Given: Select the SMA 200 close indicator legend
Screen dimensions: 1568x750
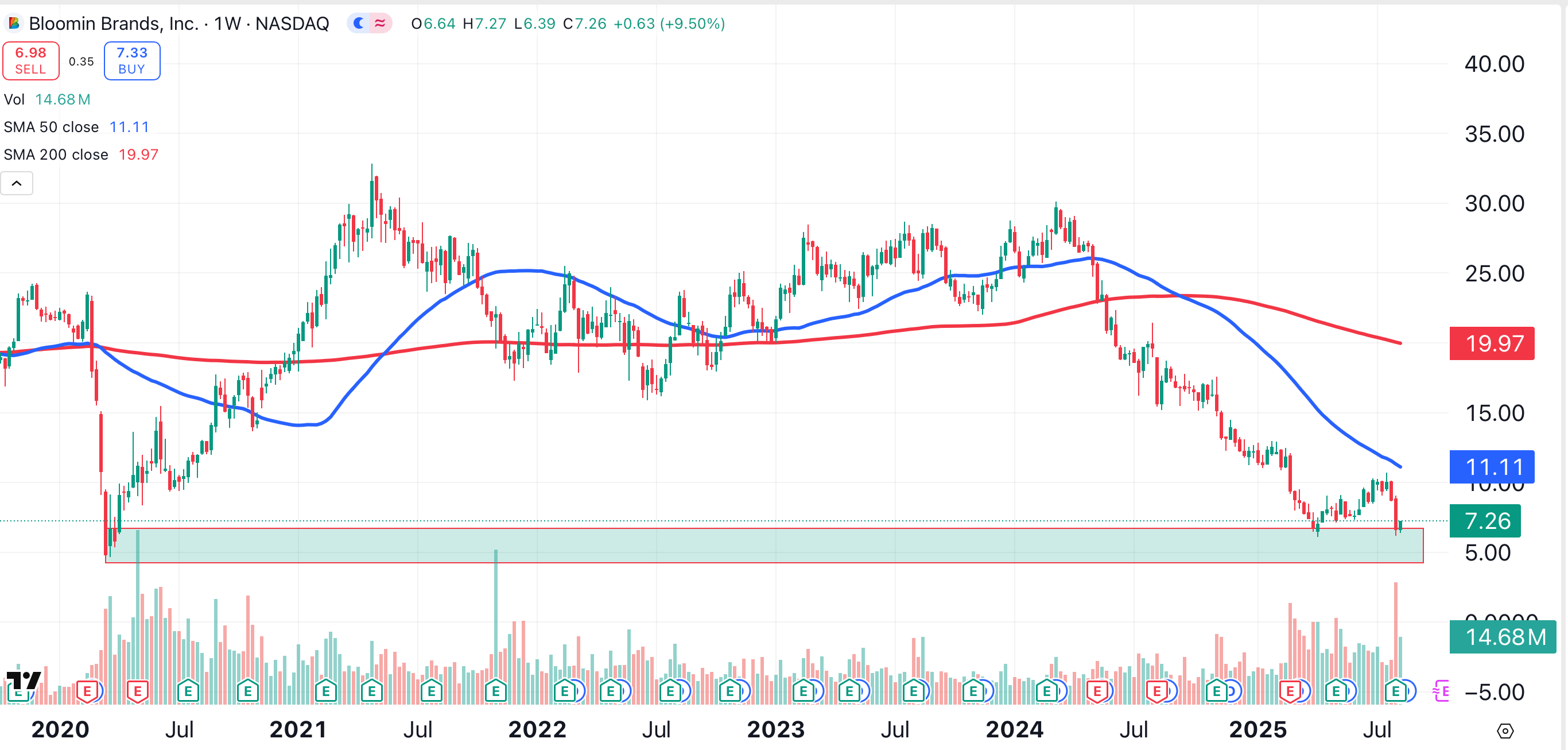Looking at the screenshot, I should point(56,154).
